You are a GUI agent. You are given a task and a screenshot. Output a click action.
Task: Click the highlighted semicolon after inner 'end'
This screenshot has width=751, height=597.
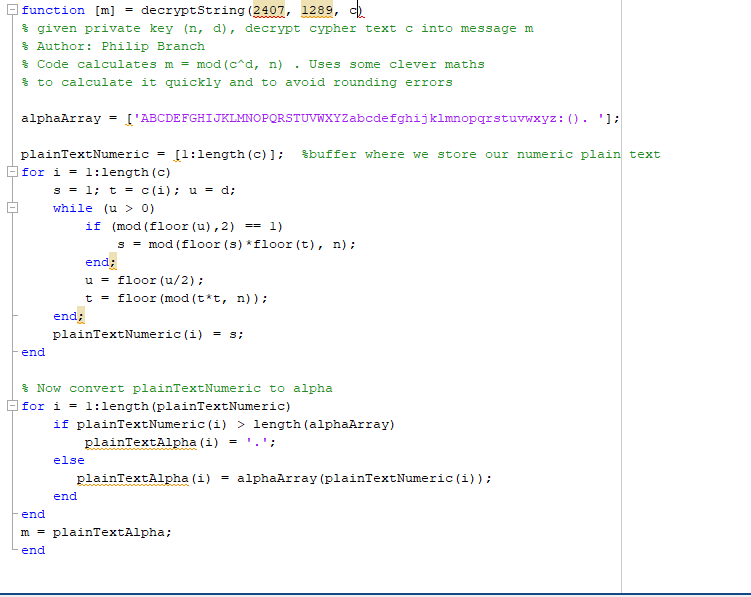coord(113,262)
